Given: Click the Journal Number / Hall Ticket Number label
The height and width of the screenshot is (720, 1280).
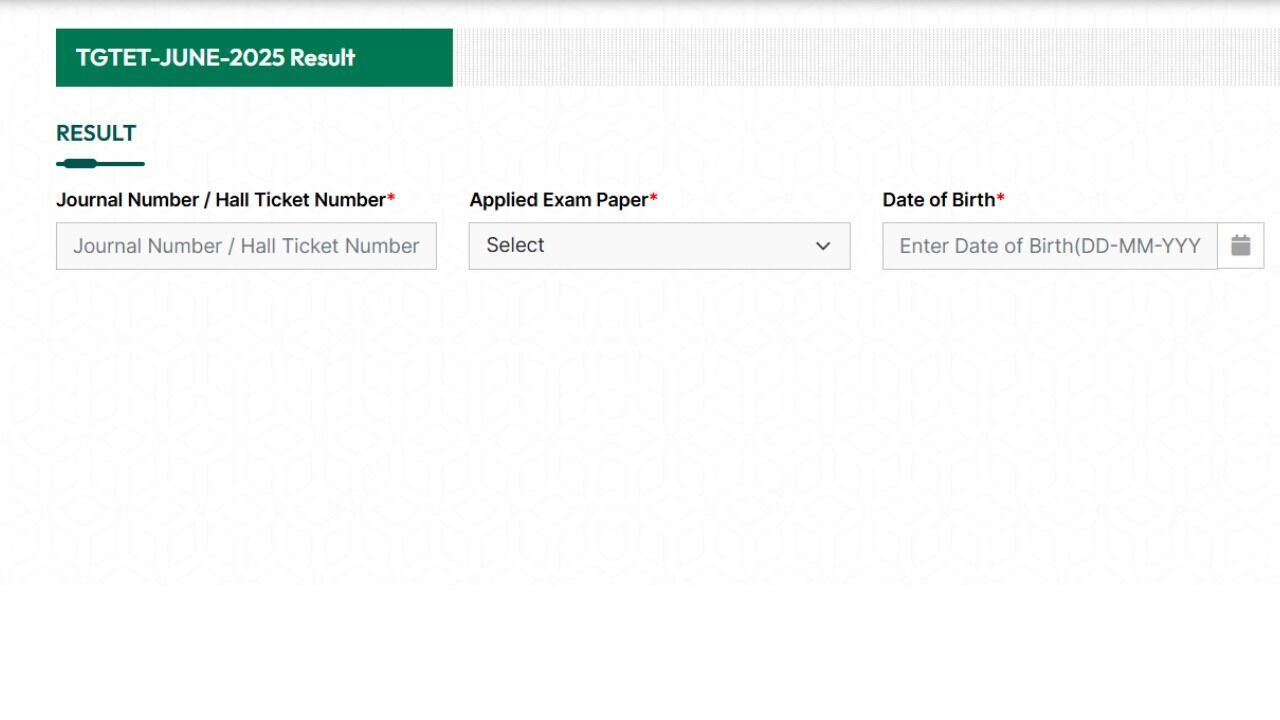Looking at the screenshot, I should point(220,200).
